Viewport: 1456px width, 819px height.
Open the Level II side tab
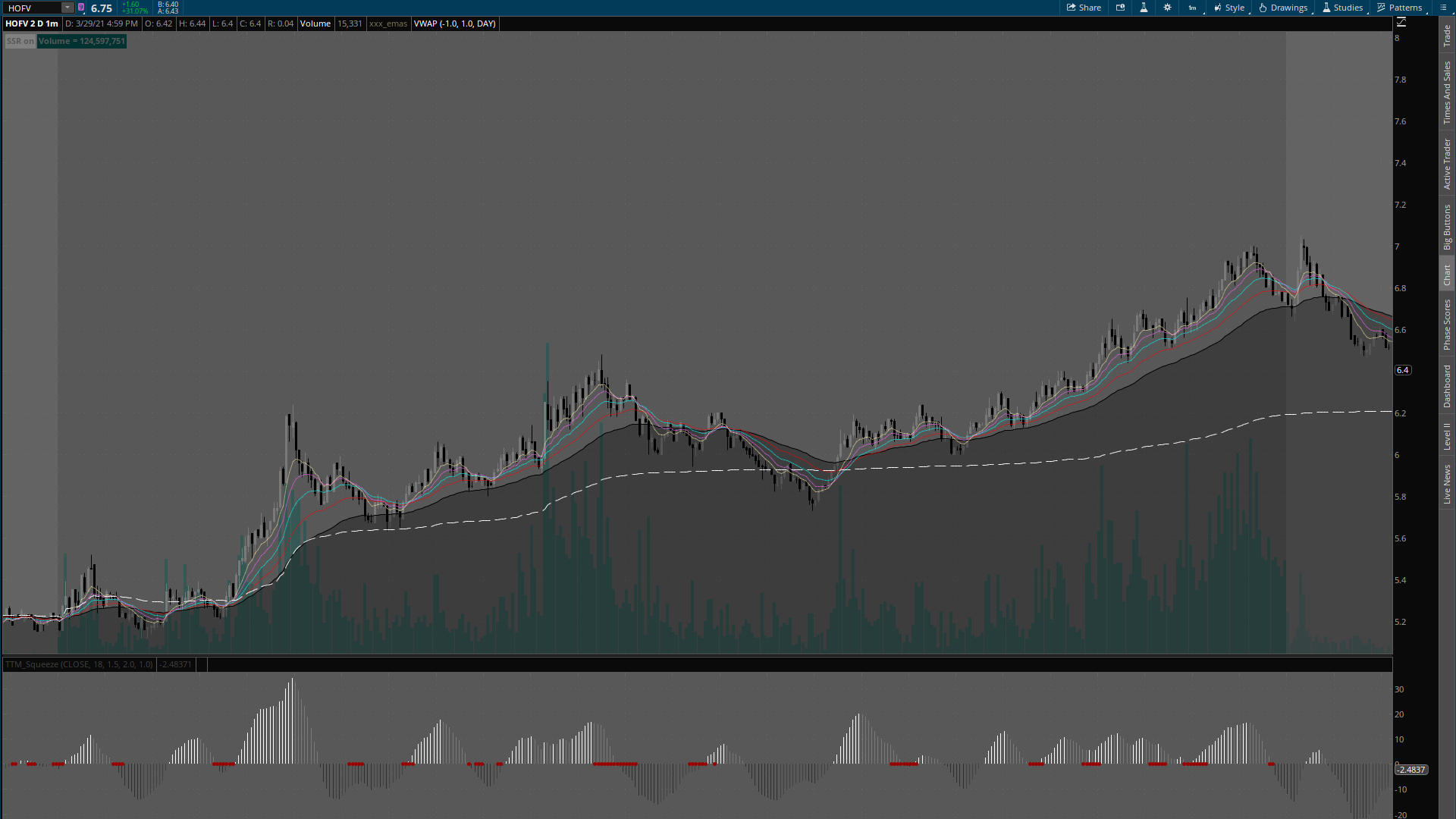1447,436
